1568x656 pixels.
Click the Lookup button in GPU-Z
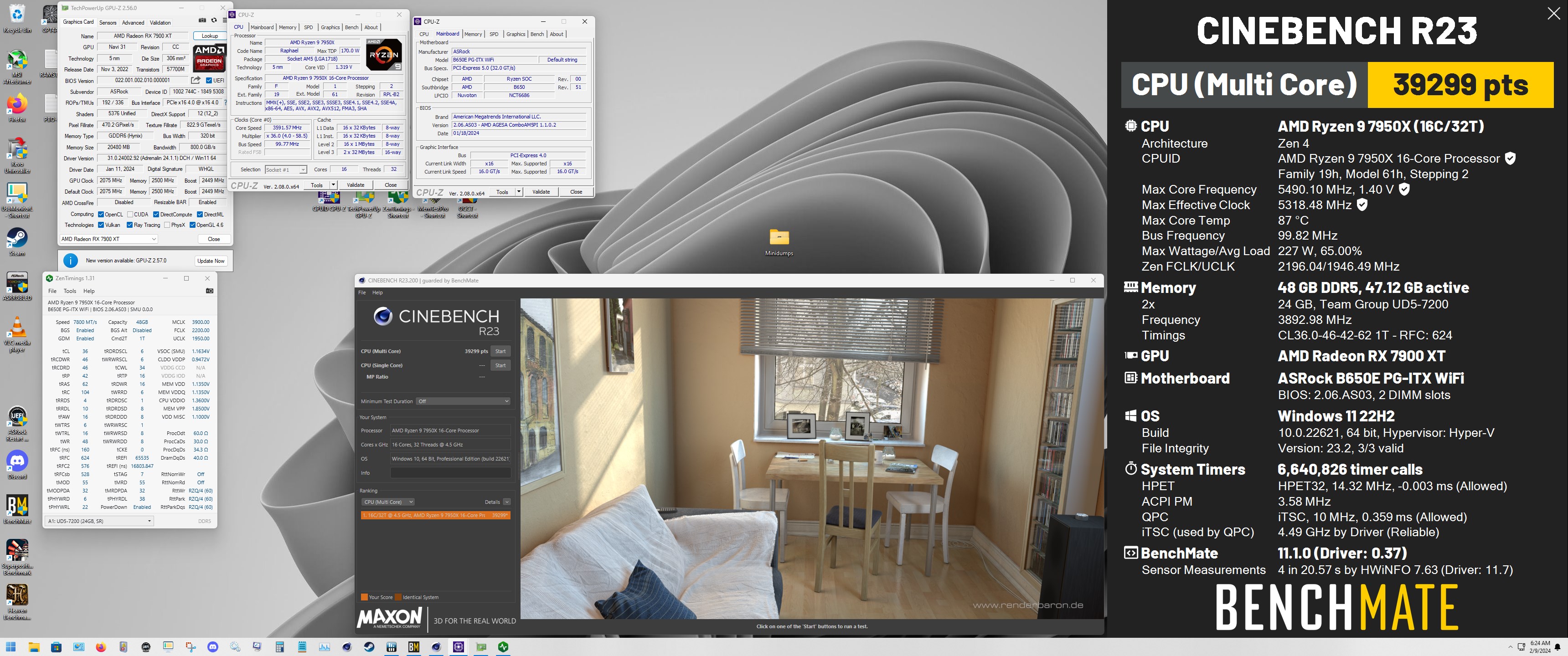(210, 36)
